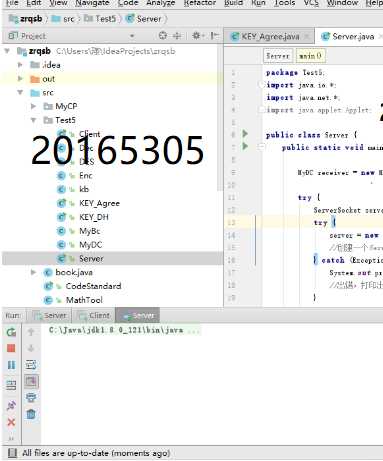The image size is (383, 461).
Task: Select the kb class in tree
Action: pos(84,189)
